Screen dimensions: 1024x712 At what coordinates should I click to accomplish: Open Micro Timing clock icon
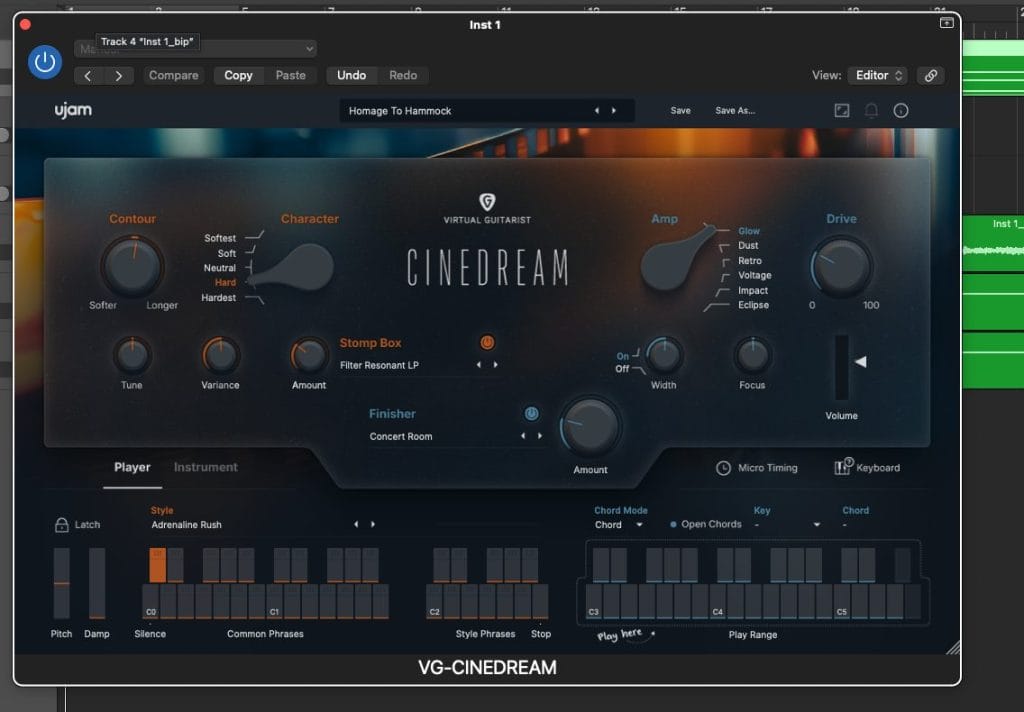click(x=723, y=468)
